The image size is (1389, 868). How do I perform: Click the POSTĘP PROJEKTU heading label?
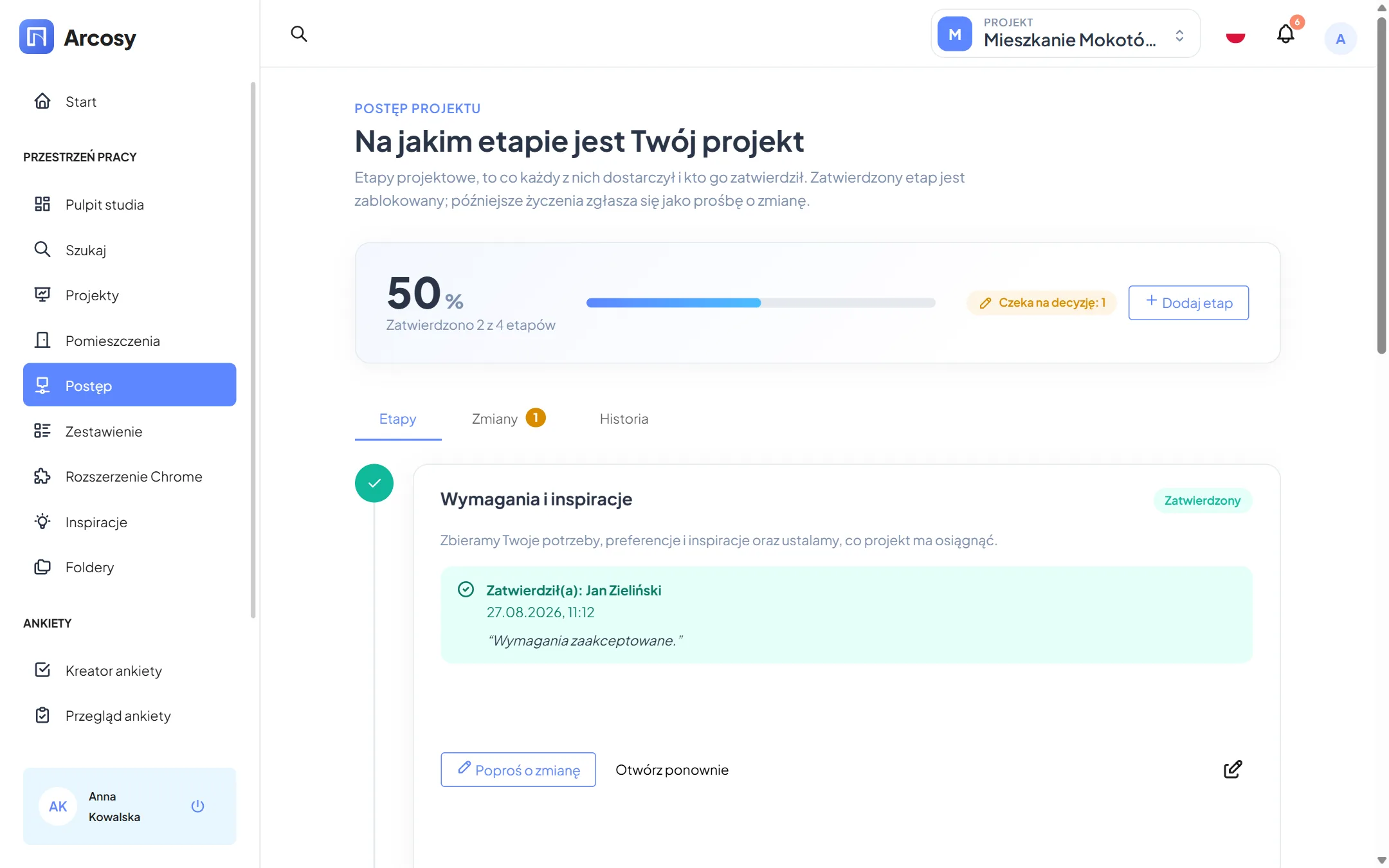pos(417,109)
